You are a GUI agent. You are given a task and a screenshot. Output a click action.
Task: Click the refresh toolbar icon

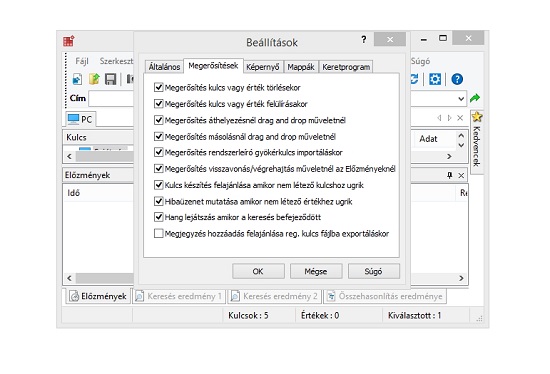414,79
